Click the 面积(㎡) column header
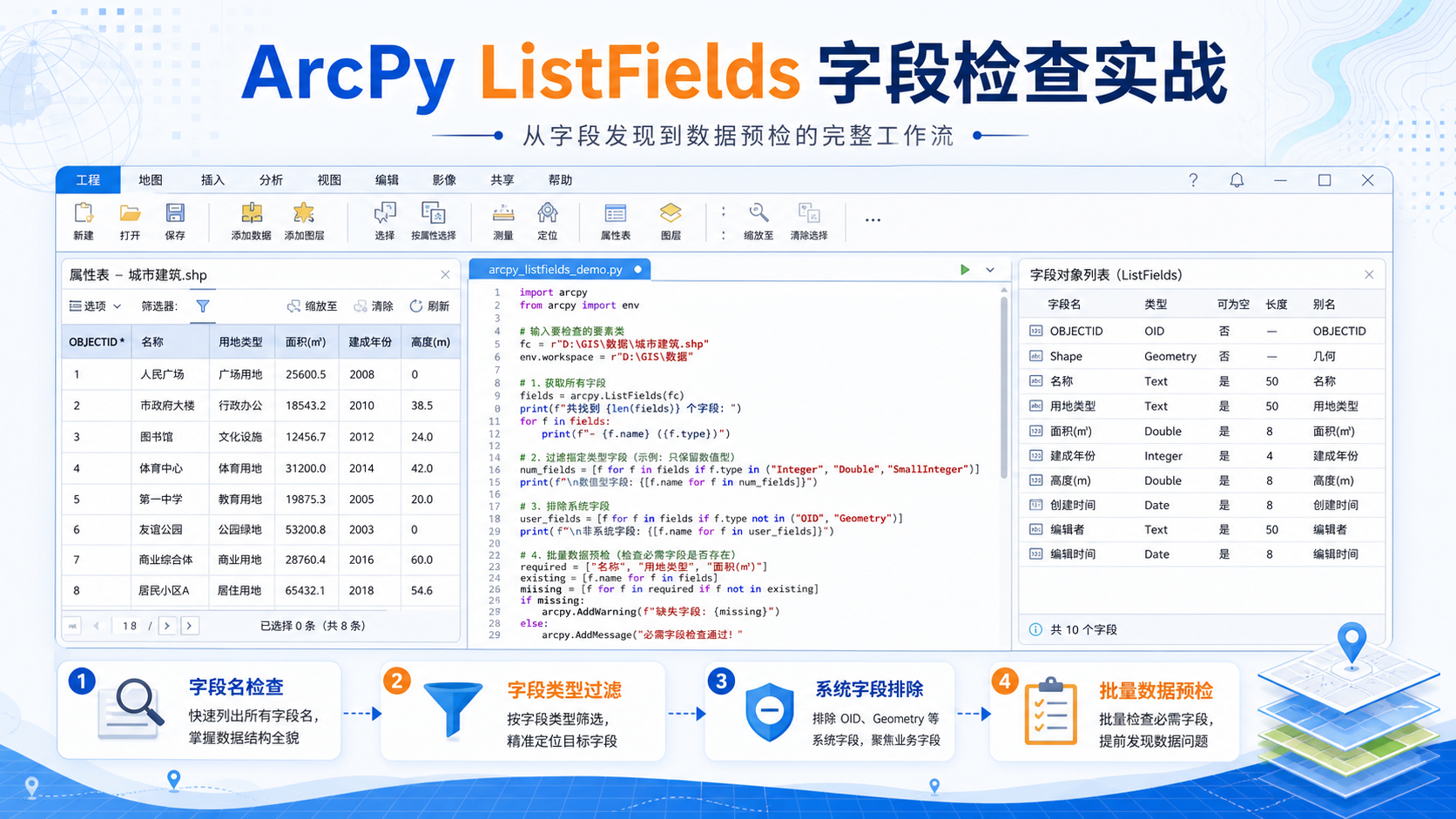 click(306, 342)
